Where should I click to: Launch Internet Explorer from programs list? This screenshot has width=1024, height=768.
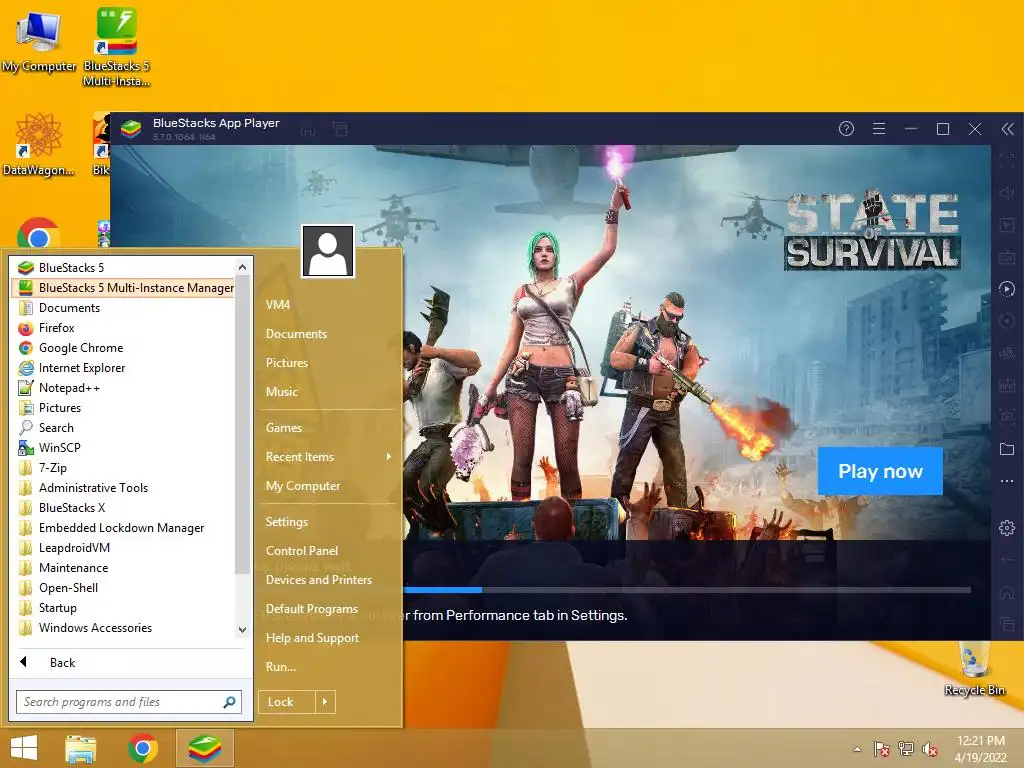(122, 368)
